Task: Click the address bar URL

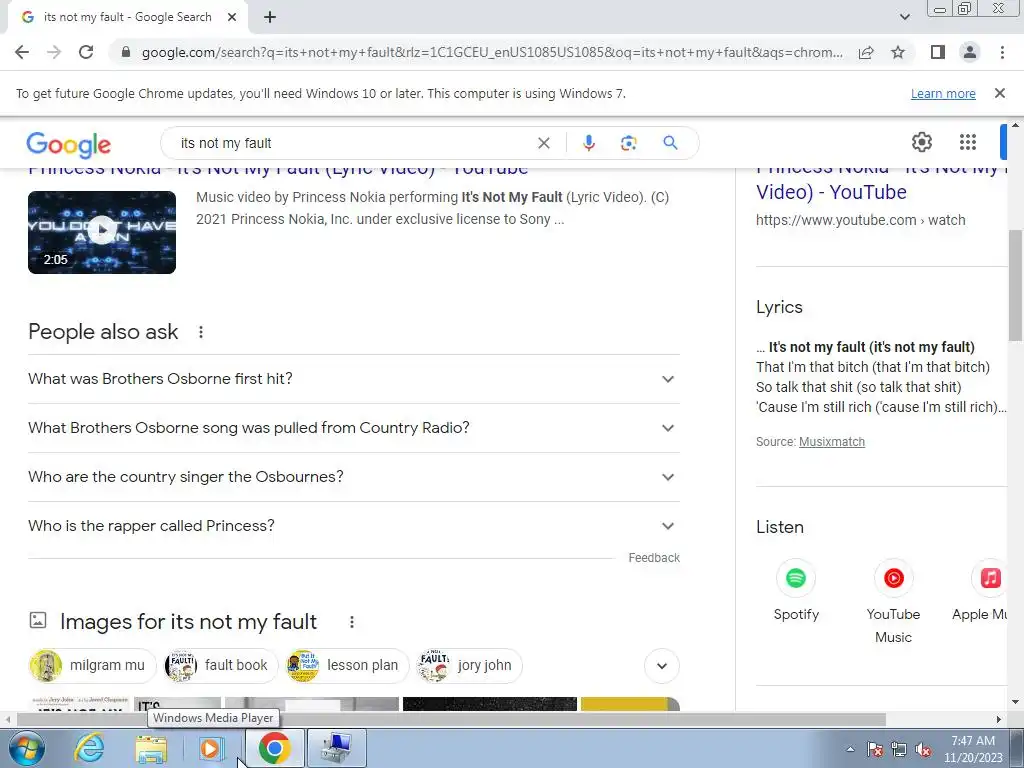Action: [491, 52]
